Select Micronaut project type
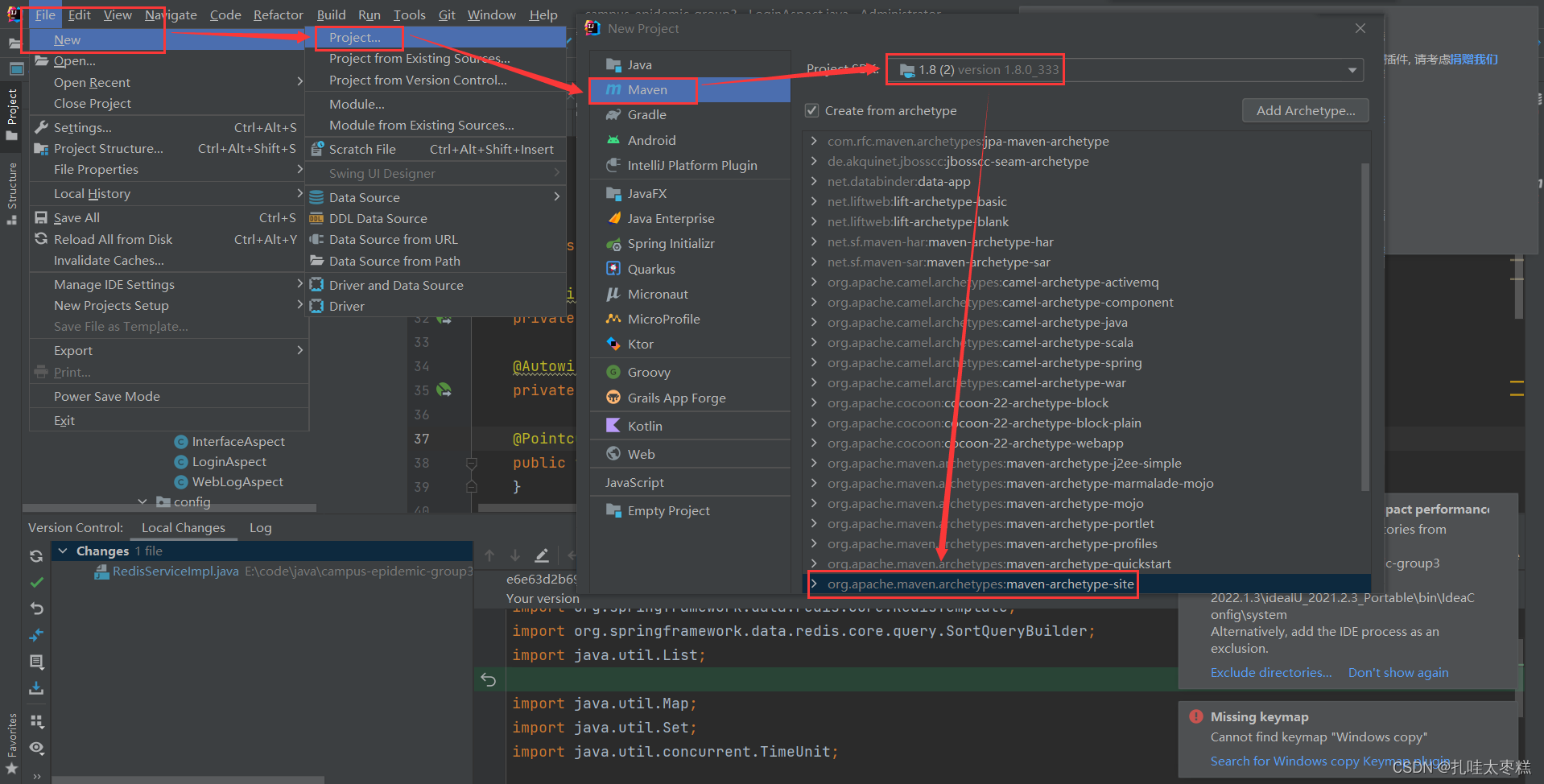 690,294
